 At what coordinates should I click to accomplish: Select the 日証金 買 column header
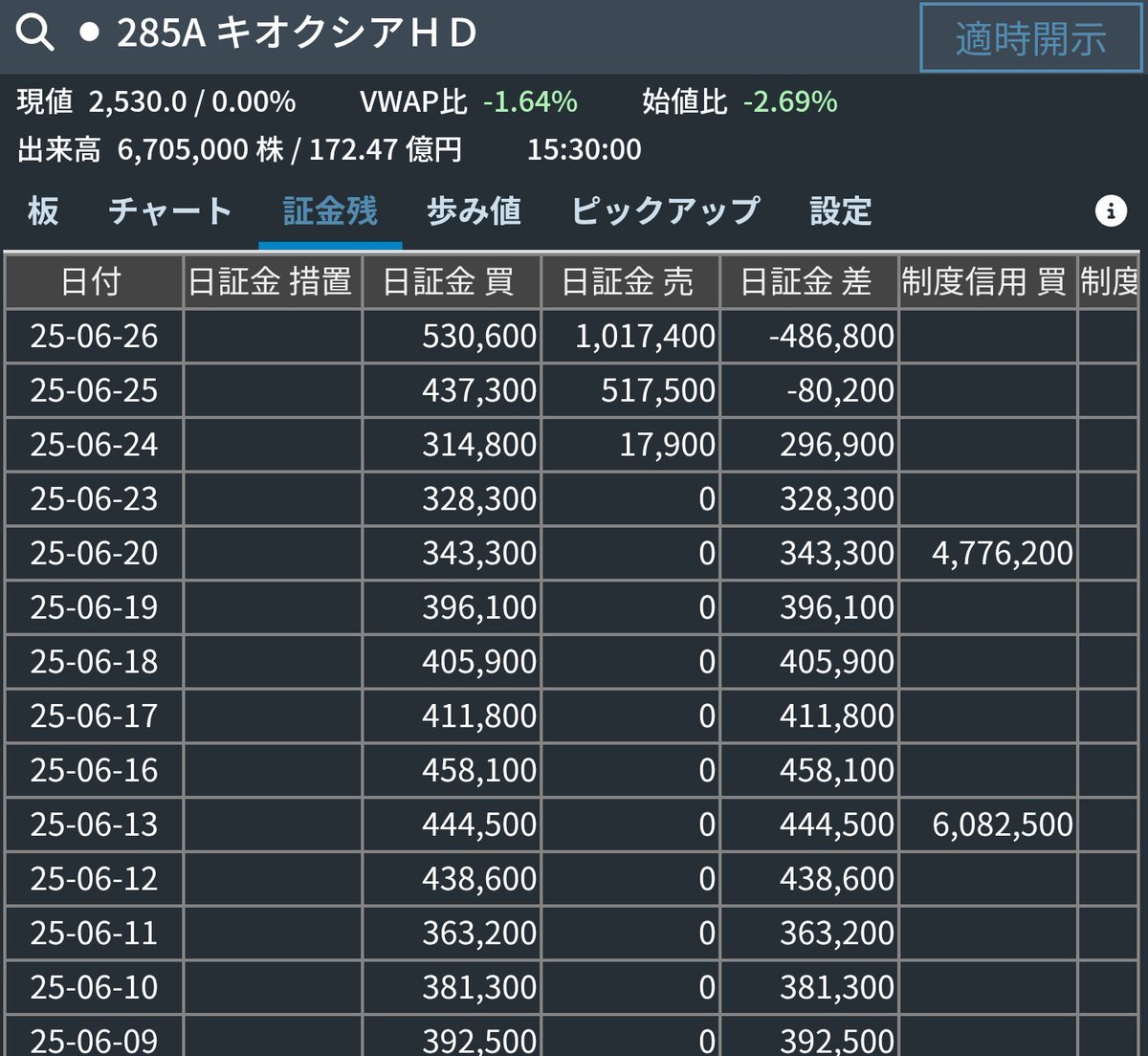(452, 281)
